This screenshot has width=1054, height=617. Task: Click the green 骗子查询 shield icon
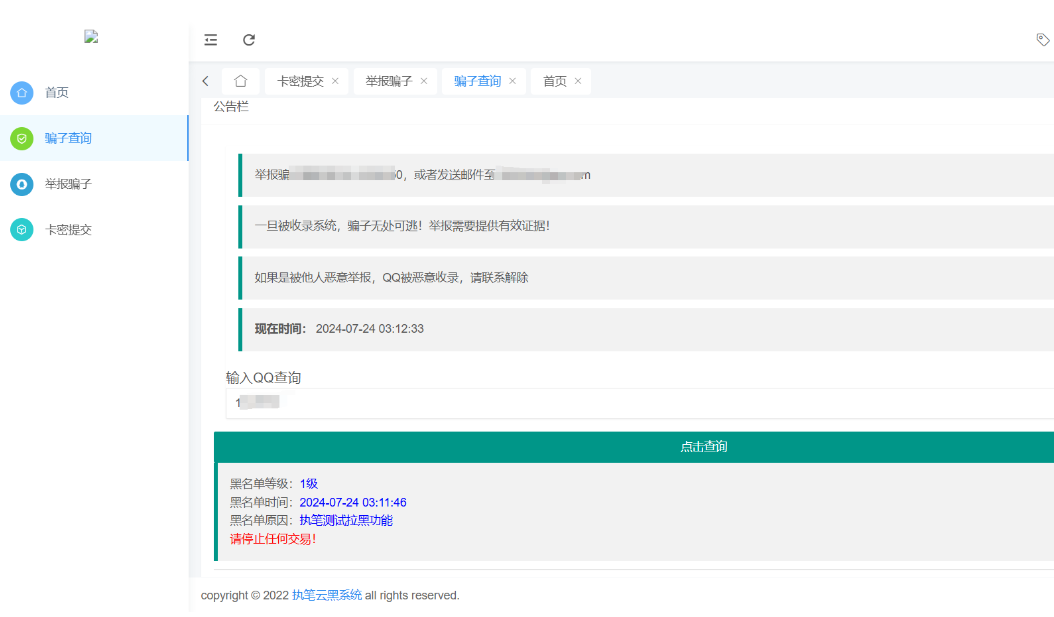(22, 138)
